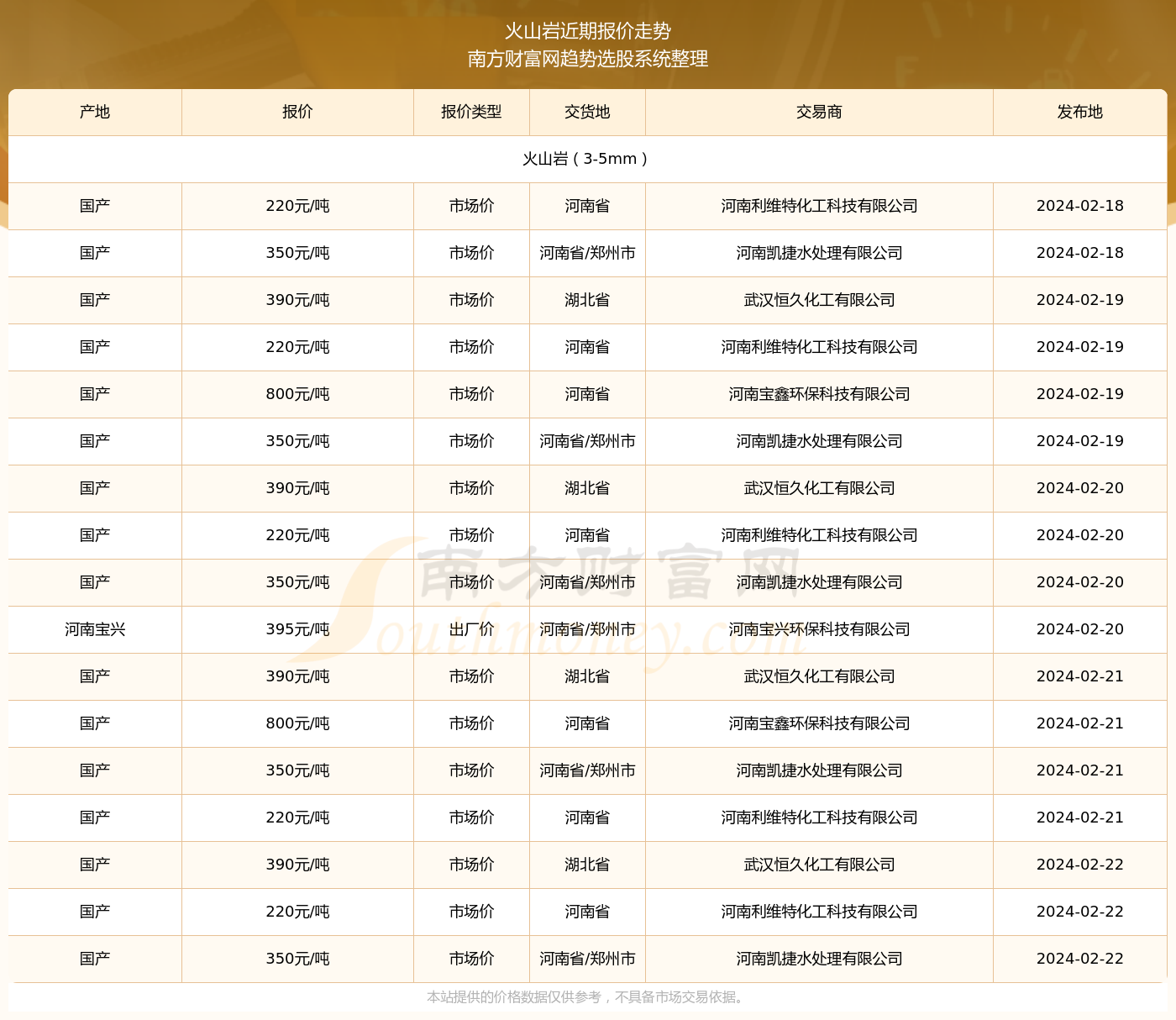
Task: Click the disclaimer text 本站提供的价格数据仅供参考
Action: click(513, 997)
